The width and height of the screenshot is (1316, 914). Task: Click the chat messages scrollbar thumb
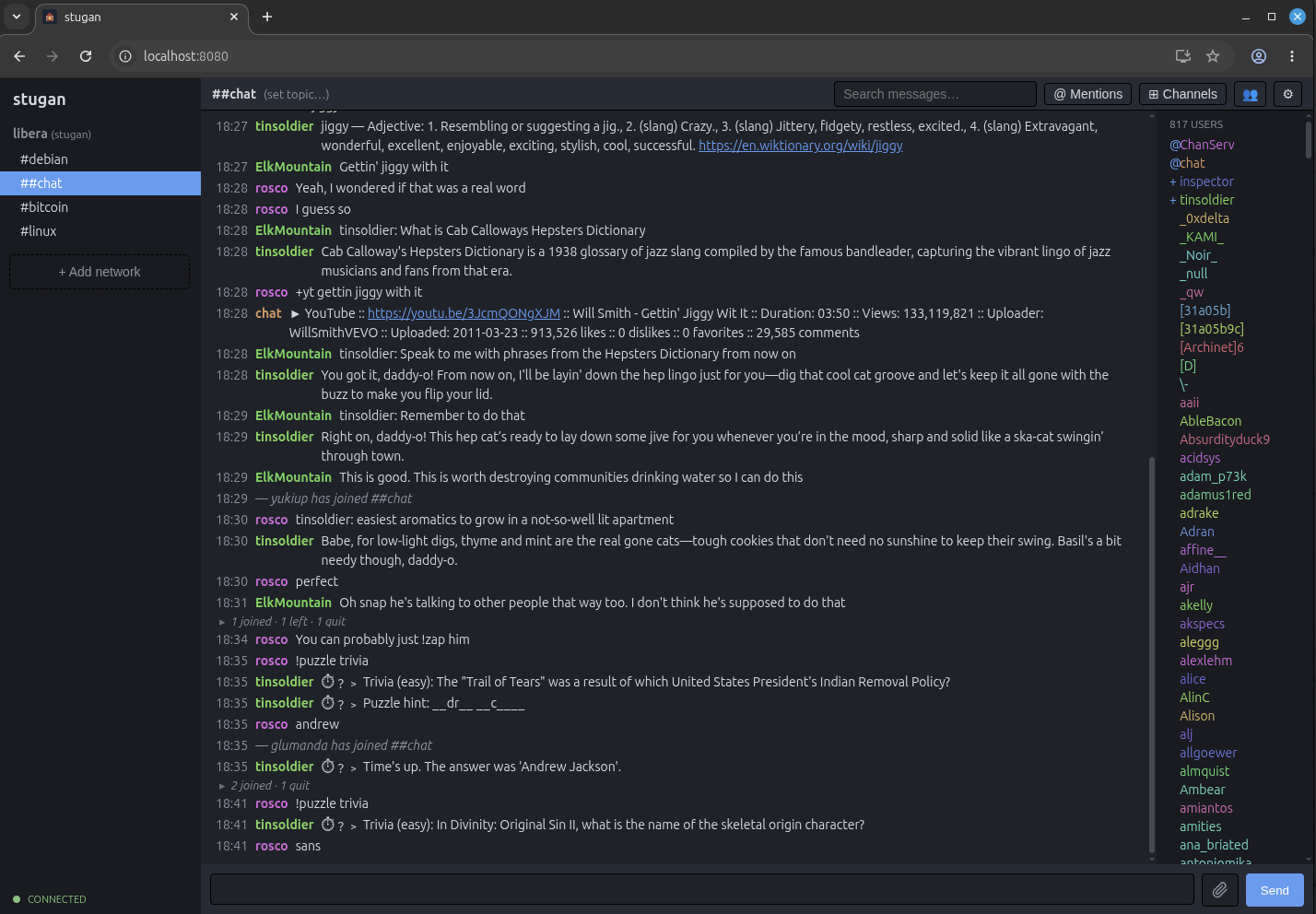point(1151,655)
